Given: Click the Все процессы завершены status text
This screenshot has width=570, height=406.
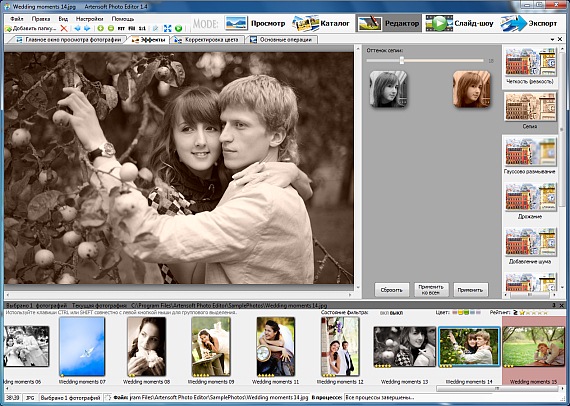Looking at the screenshot, I should coord(380,398).
